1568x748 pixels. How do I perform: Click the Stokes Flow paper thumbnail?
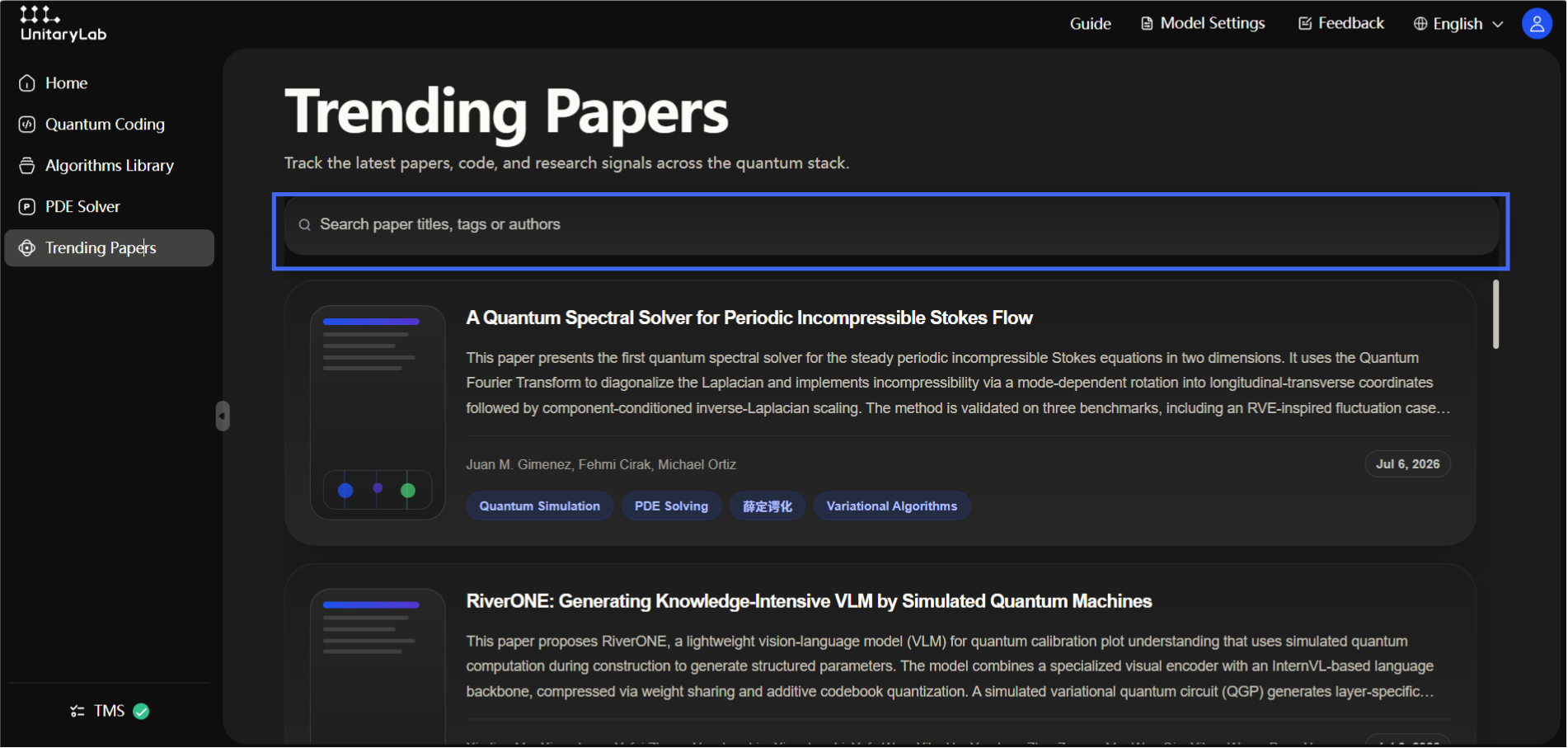[378, 412]
